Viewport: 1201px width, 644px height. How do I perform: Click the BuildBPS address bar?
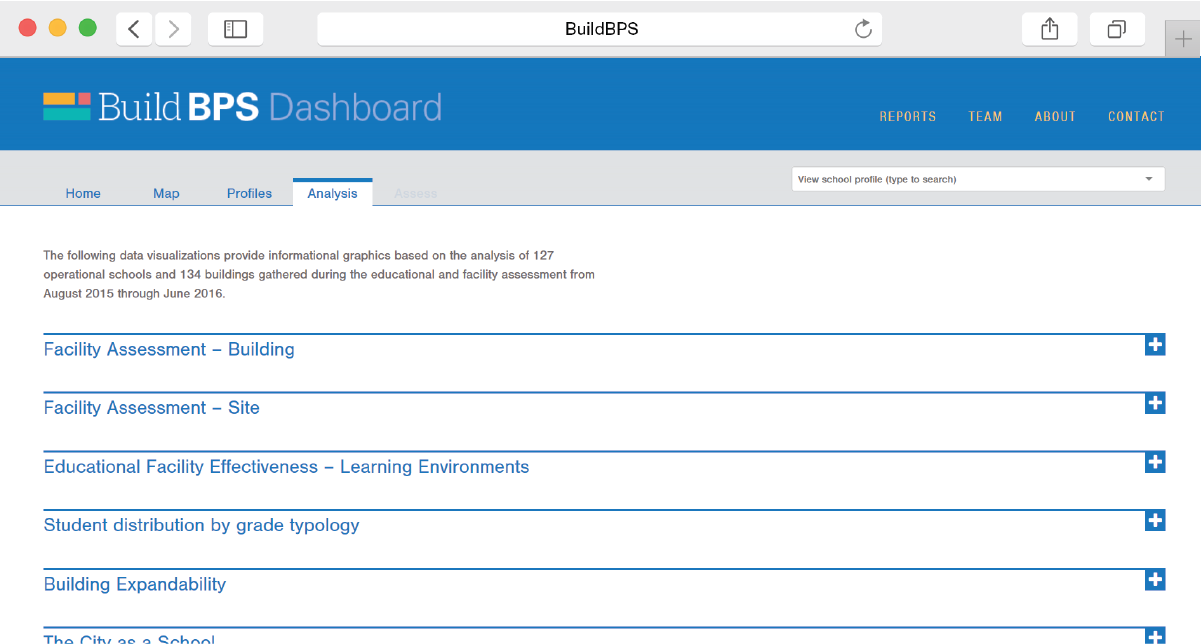[x=600, y=29]
